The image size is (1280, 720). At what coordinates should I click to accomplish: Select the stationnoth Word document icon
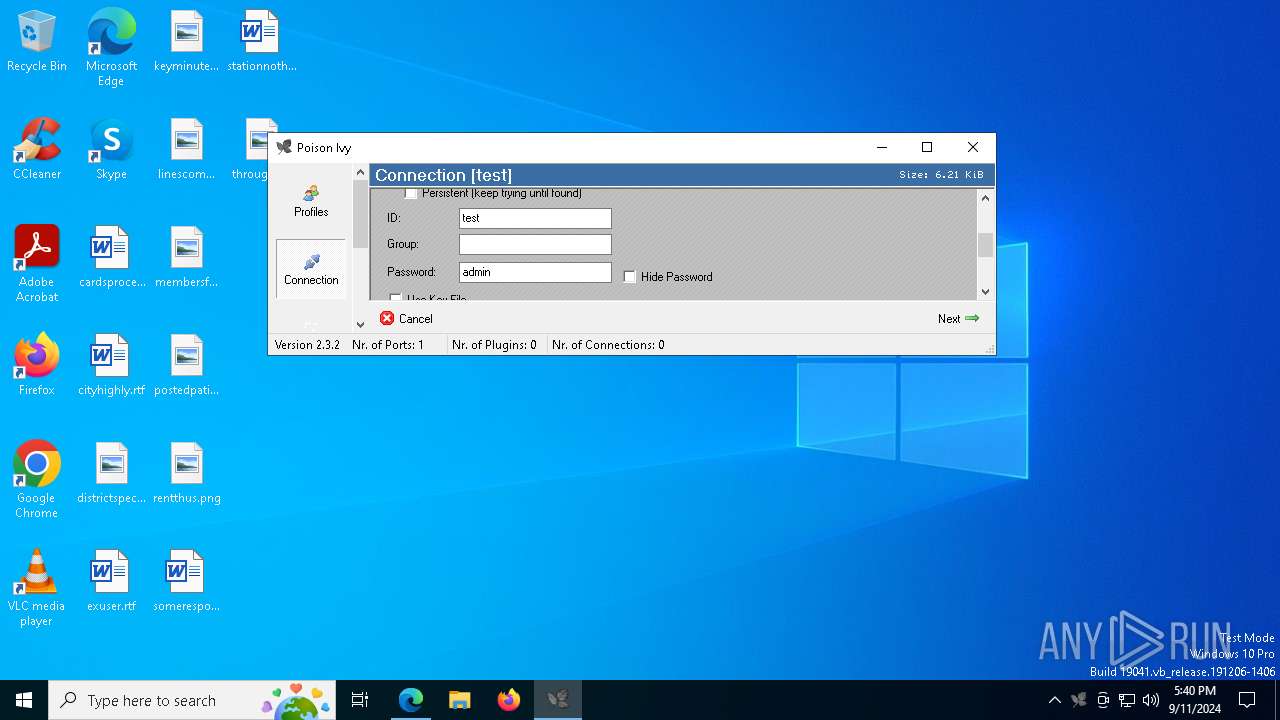pyautogui.click(x=261, y=41)
